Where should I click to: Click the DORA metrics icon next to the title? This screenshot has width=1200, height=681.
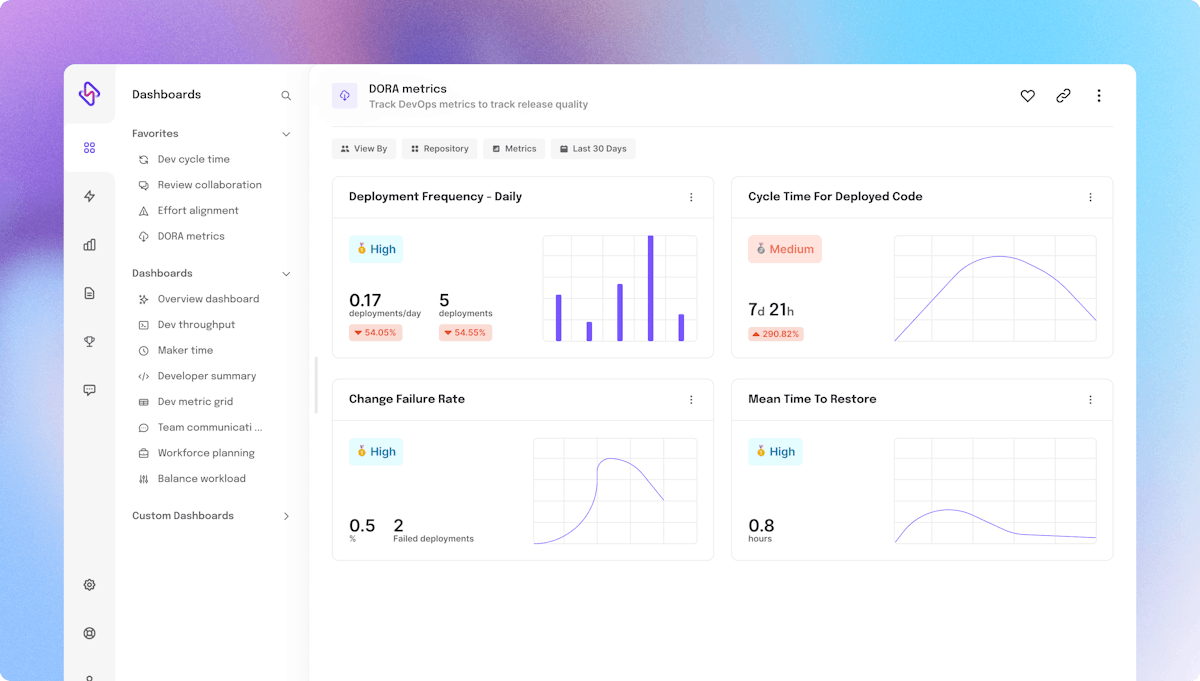(x=344, y=94)
